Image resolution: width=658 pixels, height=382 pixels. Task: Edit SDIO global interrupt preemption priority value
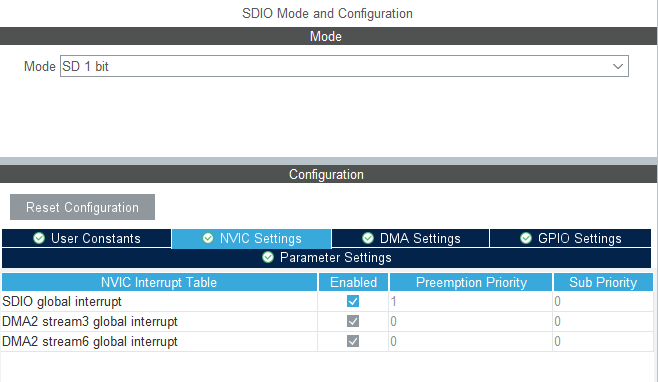coord(470,301)
